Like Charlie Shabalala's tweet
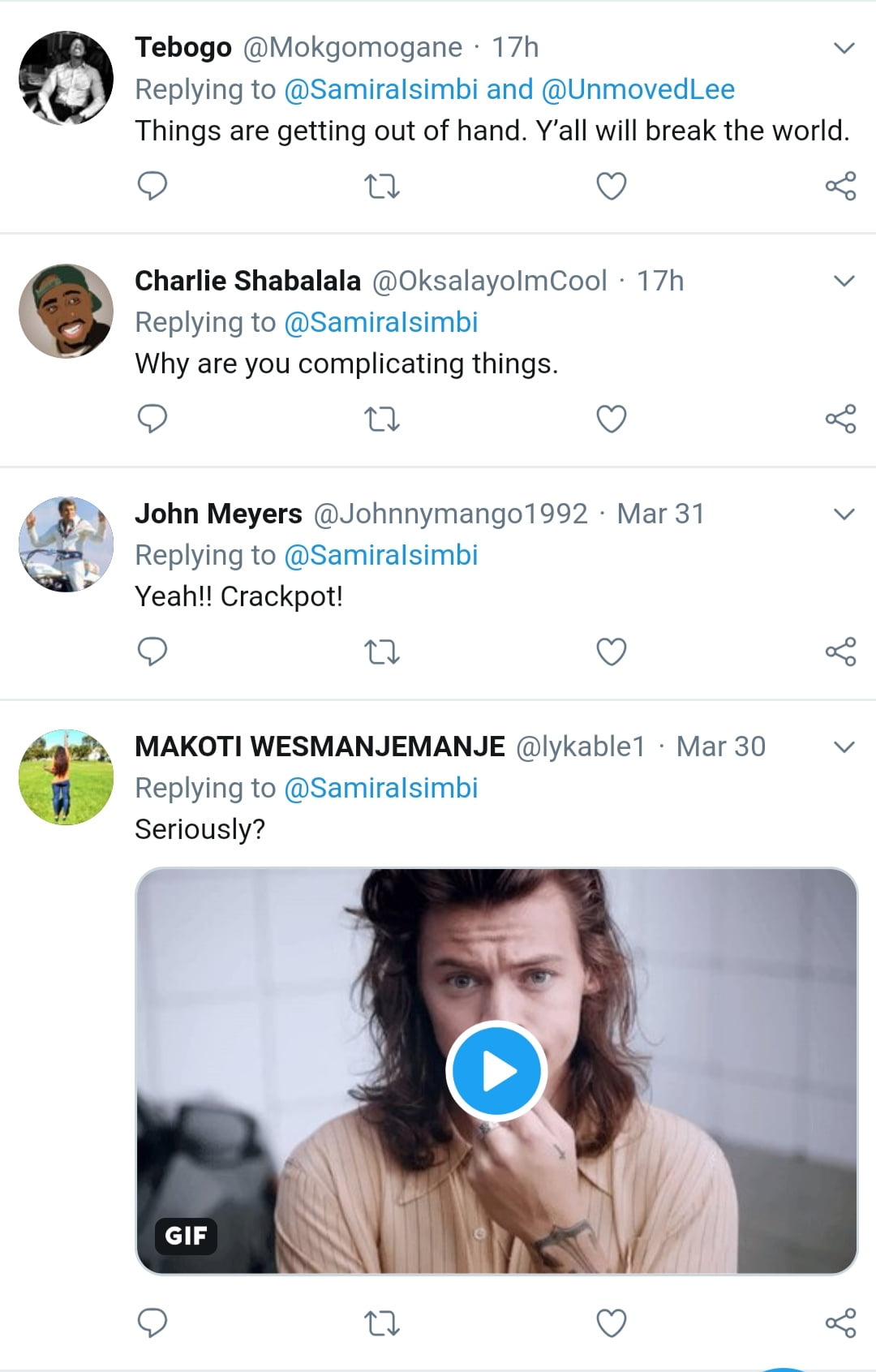Screen dimensions: 876x1372 pyautogui.click(x=611, y=419)
